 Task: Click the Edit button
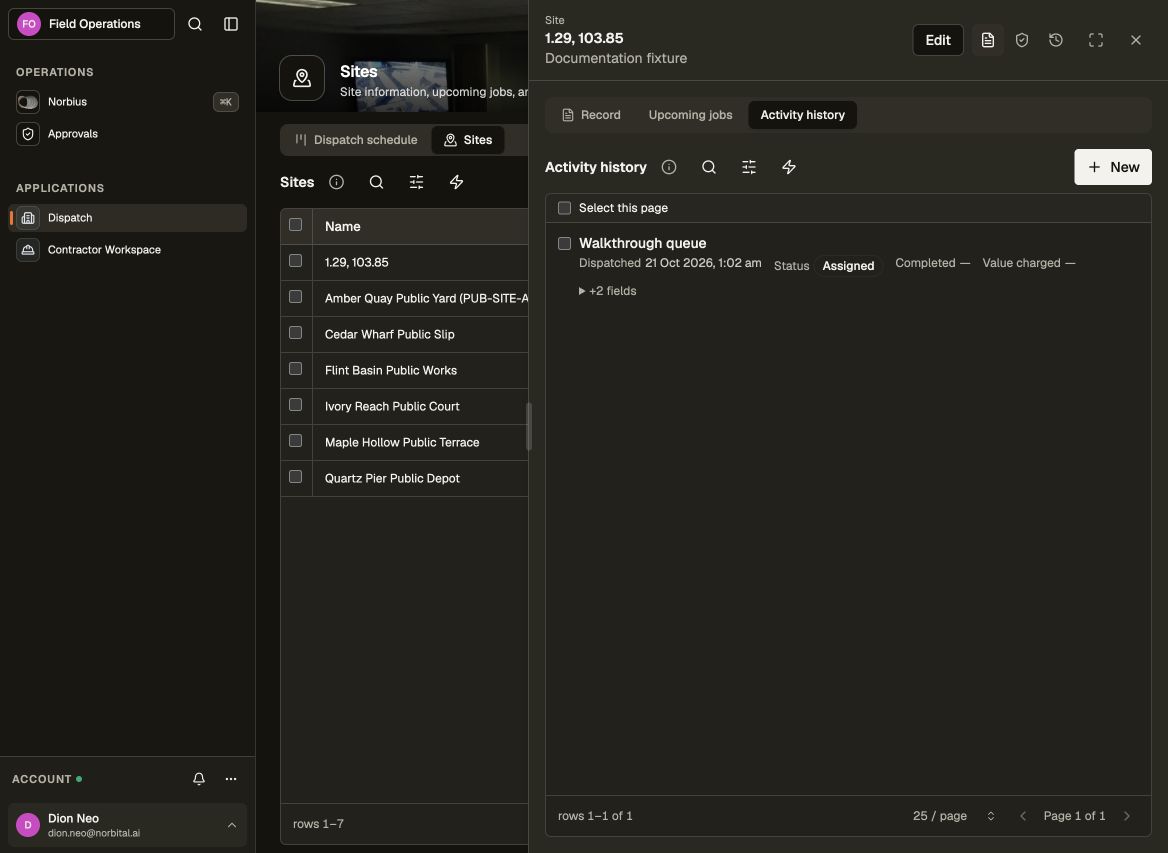coord(938,40)
